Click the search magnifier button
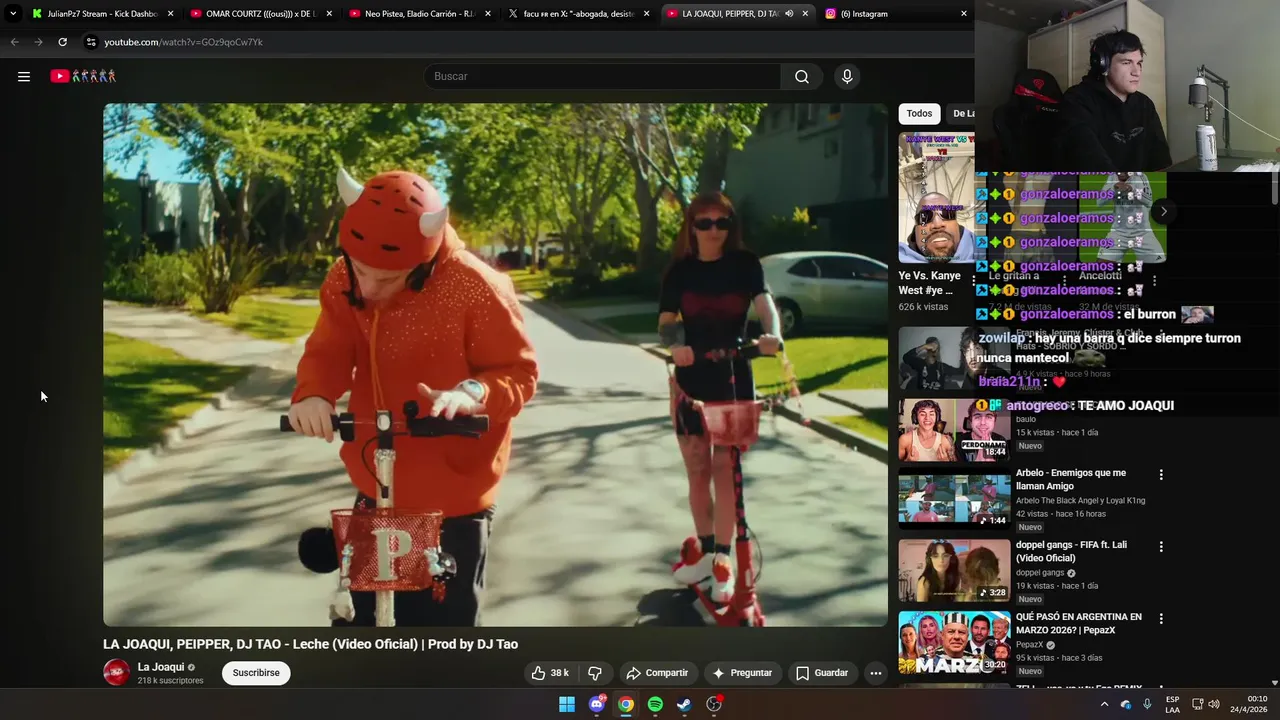This screenshot has width=1280, height=720. [x=802, y=77]
